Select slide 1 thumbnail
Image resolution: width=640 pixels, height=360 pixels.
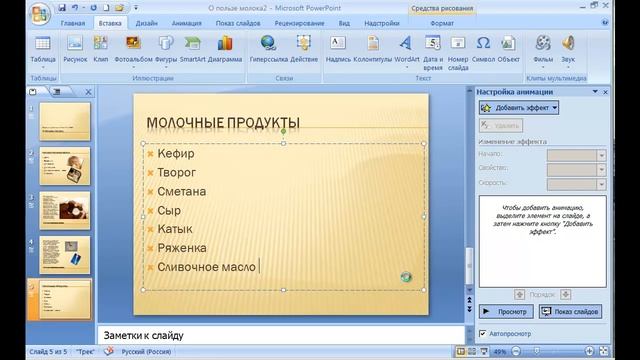tap(65, 121)
